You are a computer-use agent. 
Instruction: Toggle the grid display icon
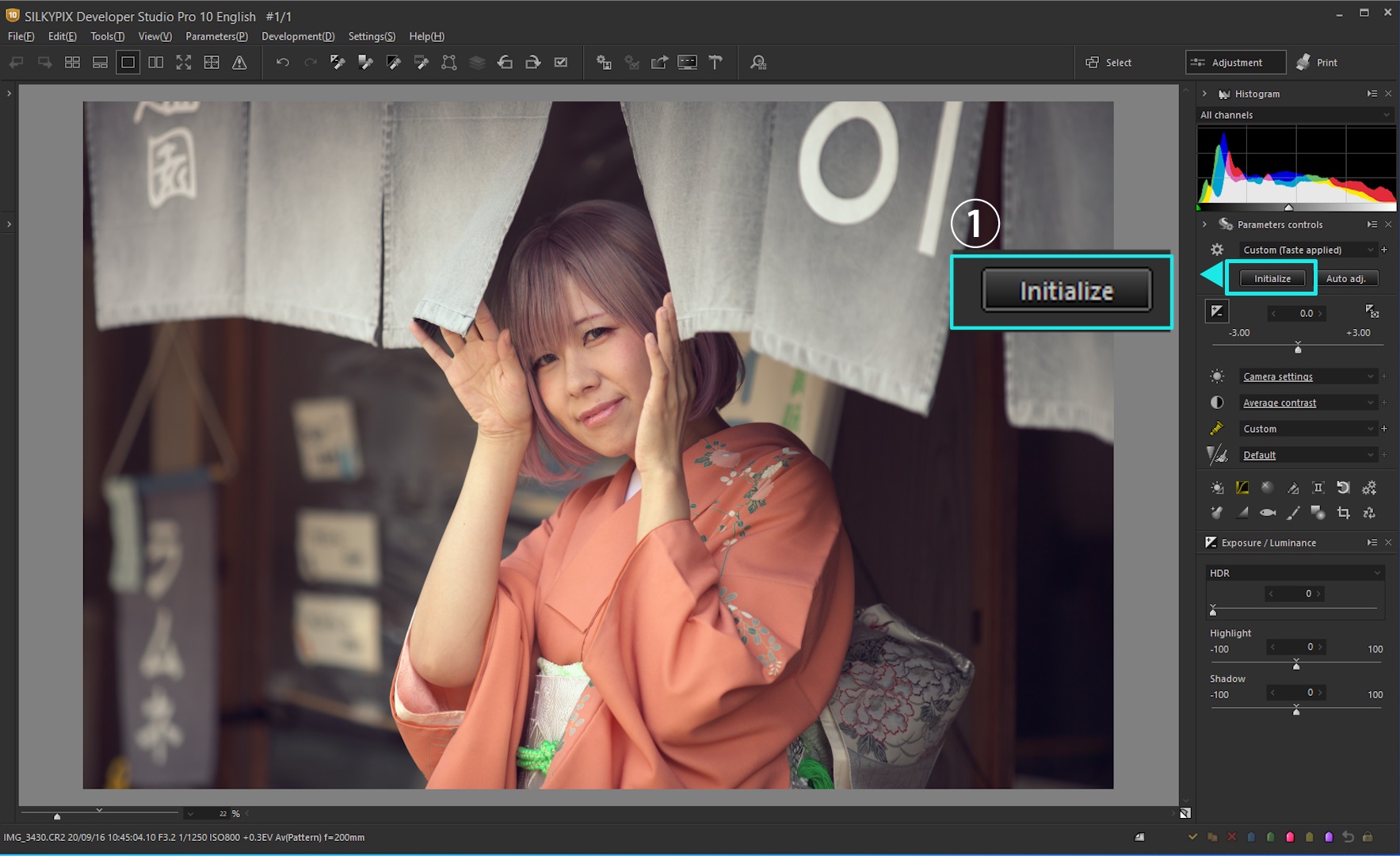pos(212,63)
